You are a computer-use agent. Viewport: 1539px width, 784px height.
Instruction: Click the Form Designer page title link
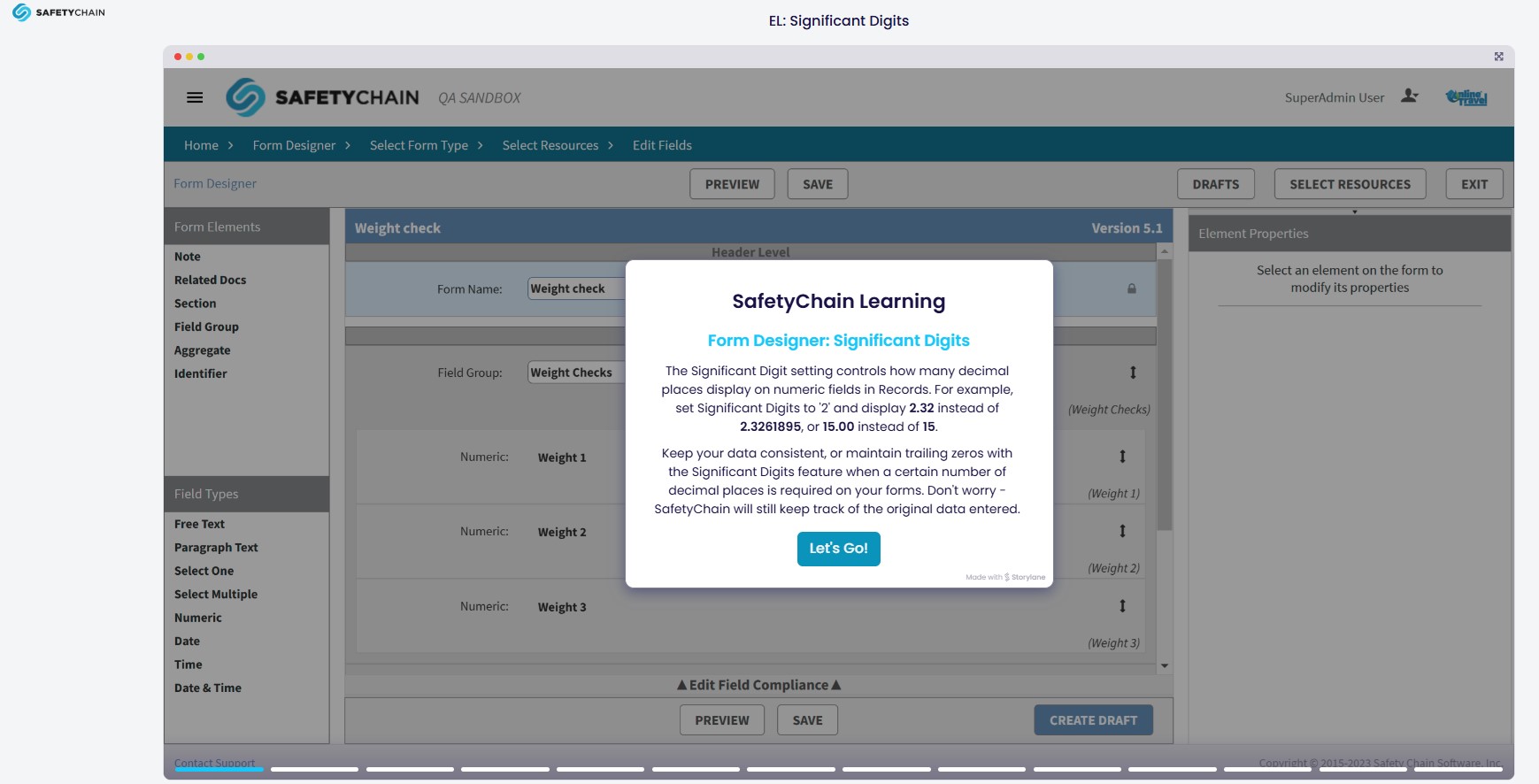point(215,183)
